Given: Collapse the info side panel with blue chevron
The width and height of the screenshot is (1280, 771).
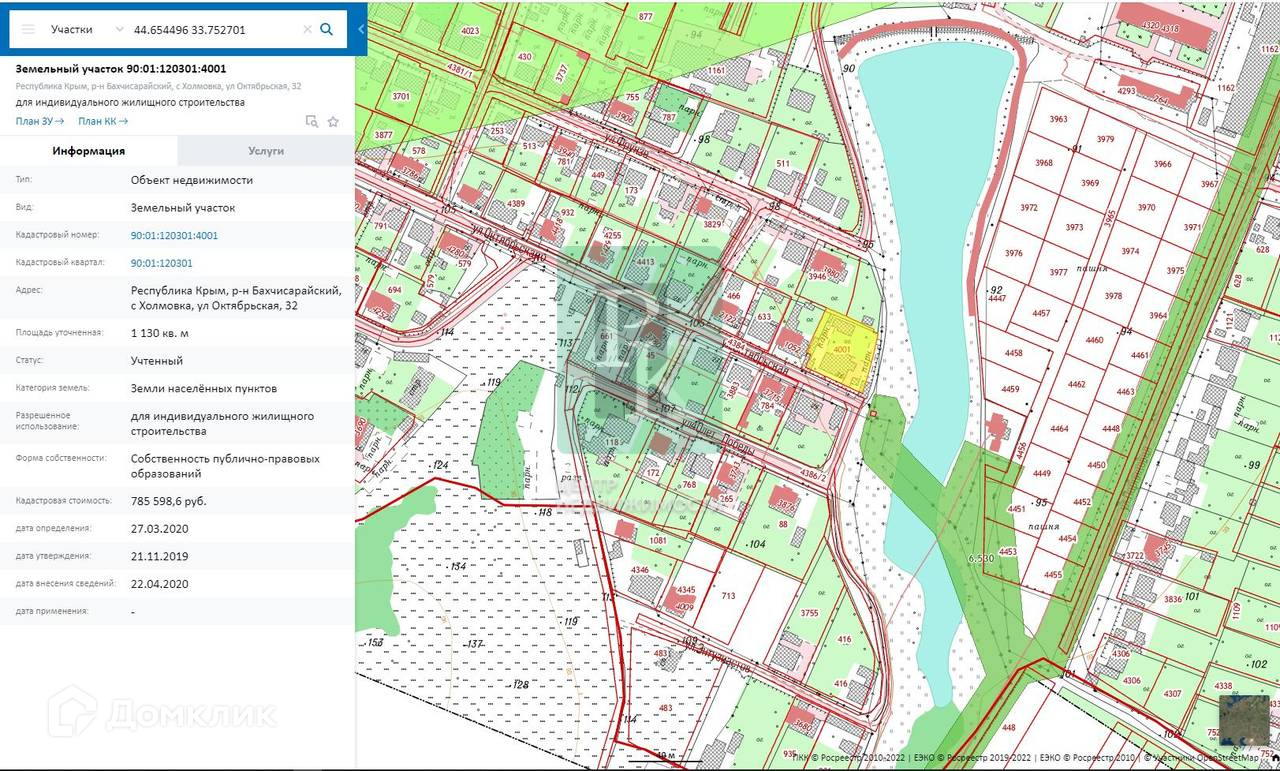Looking at the screenshot, I should pos(361,30).
